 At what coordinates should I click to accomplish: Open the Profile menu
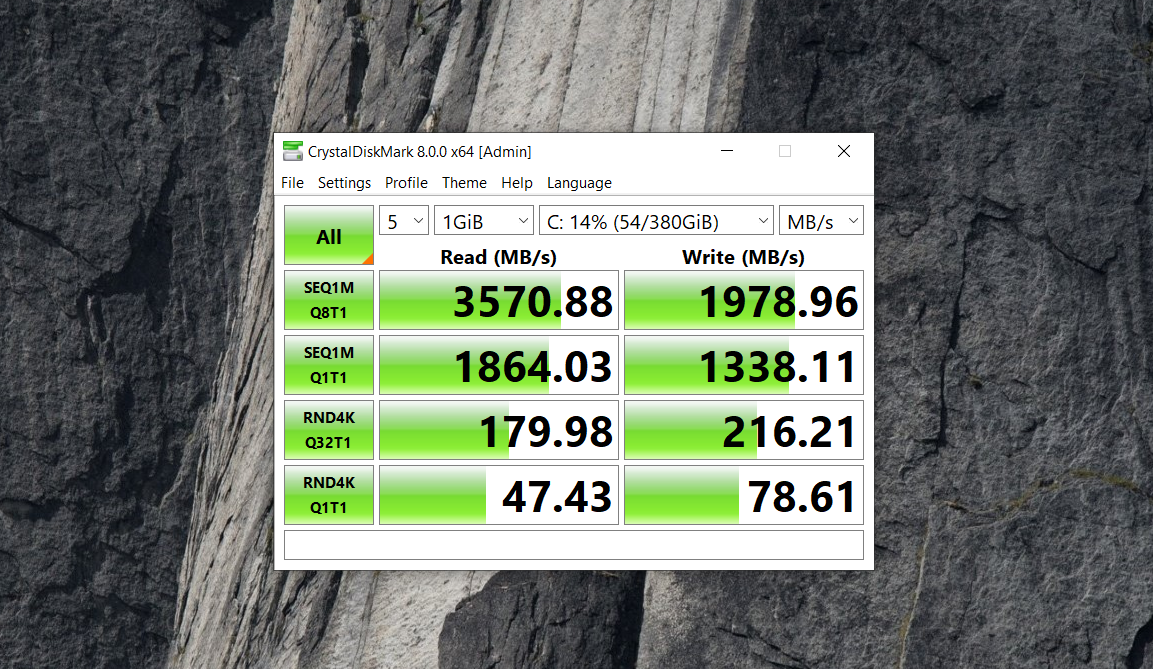[x=406, y=183]
